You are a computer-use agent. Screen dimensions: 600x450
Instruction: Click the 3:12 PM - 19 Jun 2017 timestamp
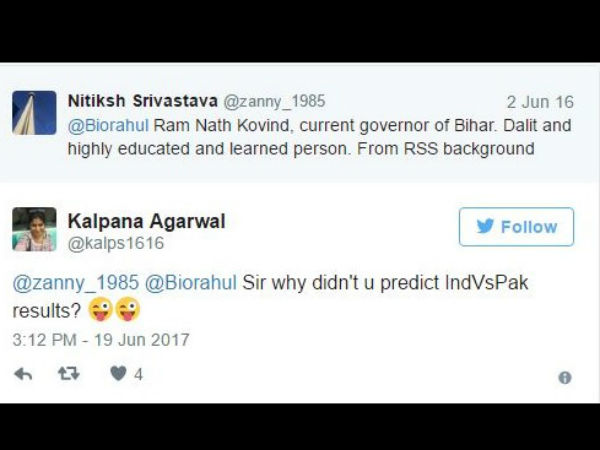[x=101, y=340]
